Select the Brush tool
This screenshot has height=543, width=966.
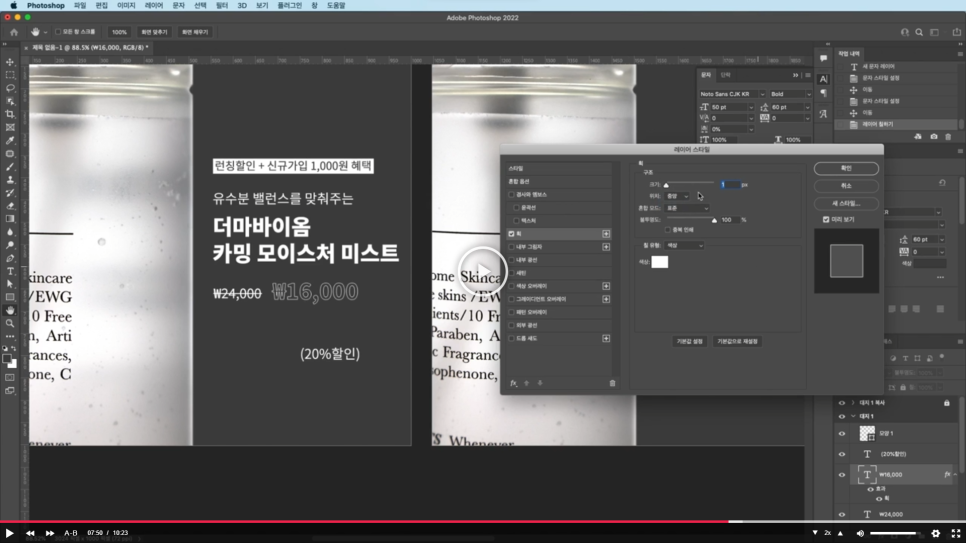click(10, 166)
